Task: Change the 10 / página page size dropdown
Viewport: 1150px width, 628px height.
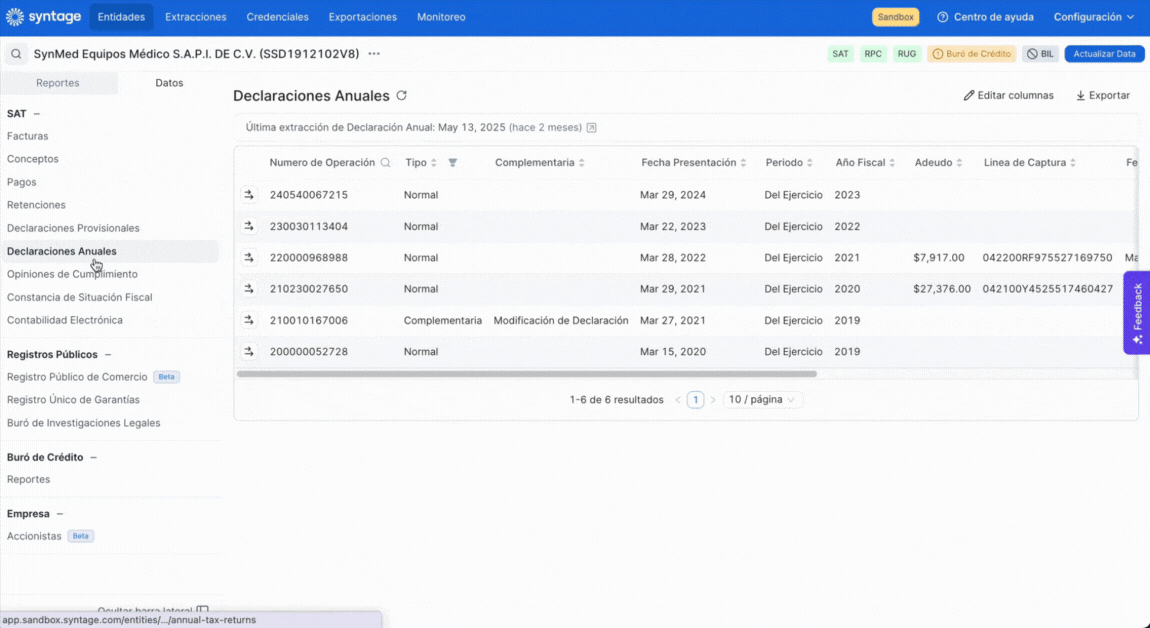Action: point(762,400)
